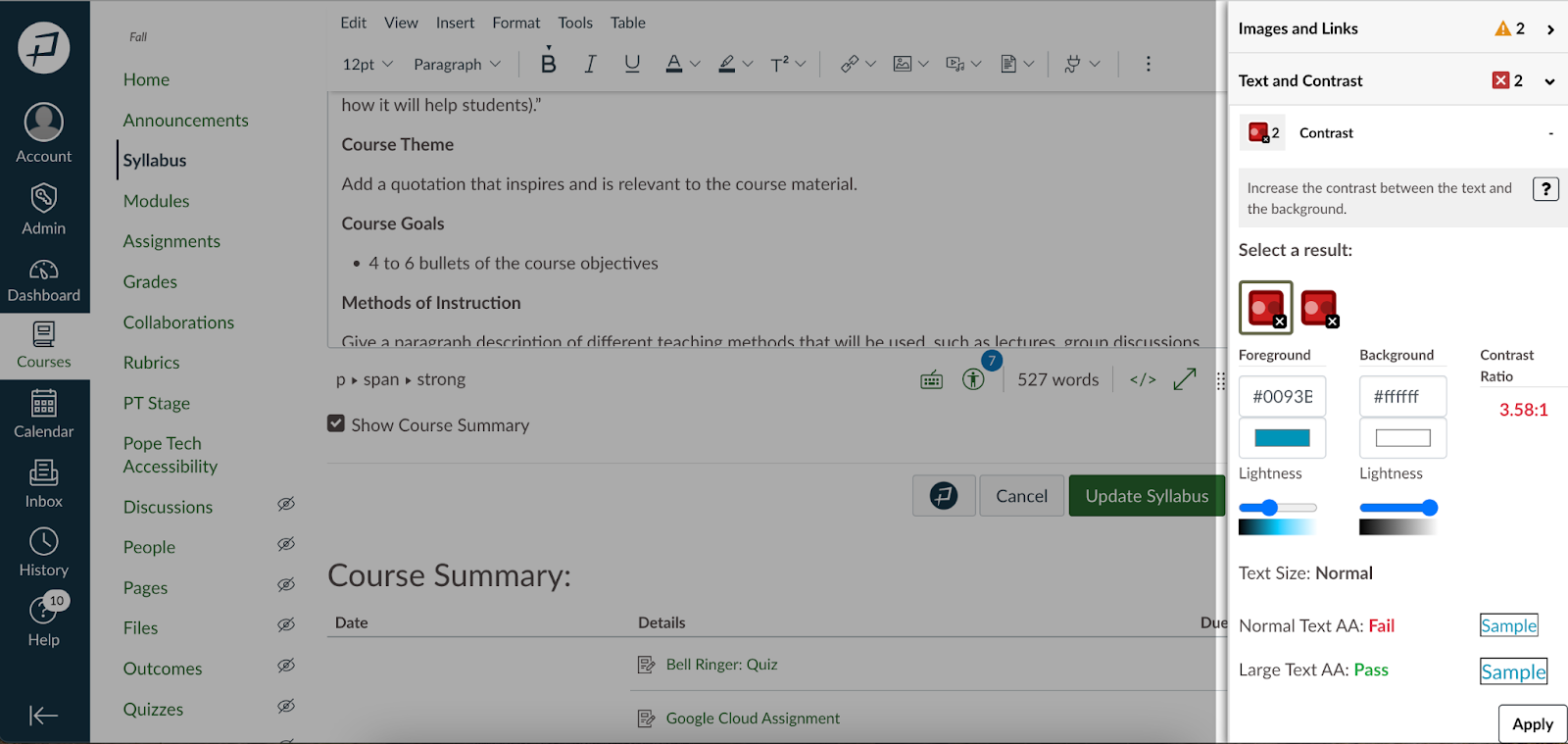This screenshot has width=1568, height=744.
Task: Collapse the global navigation menu
Action: pos(44,716)
